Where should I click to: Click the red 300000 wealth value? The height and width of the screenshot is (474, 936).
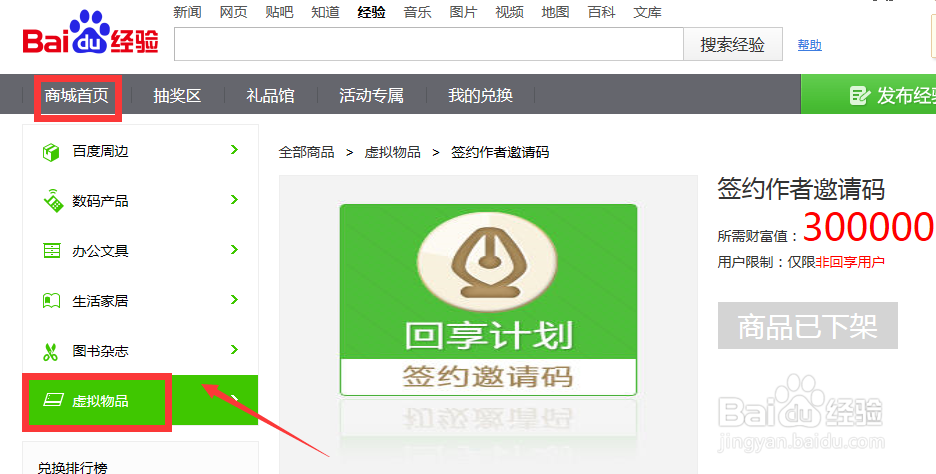[869, 227]
